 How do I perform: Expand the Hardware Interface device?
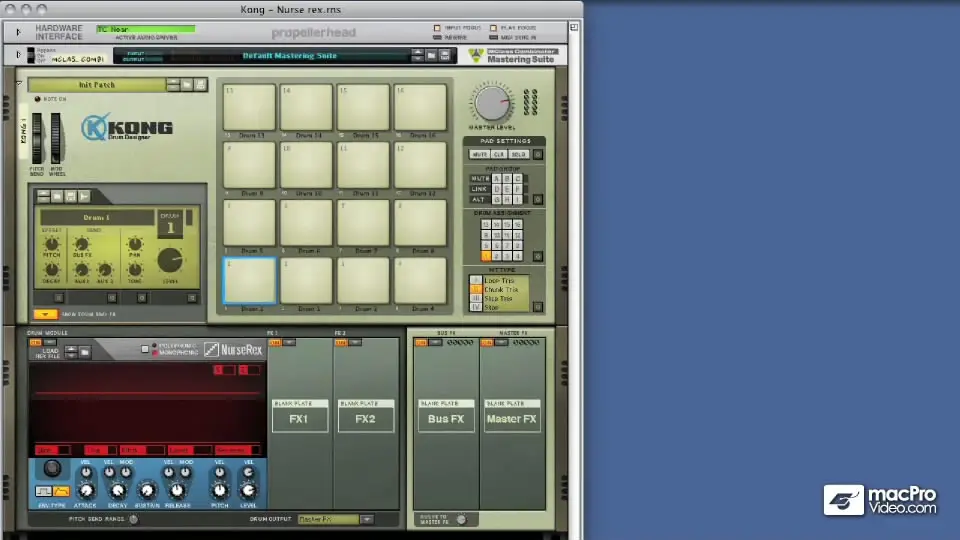(x=18, y=32)
